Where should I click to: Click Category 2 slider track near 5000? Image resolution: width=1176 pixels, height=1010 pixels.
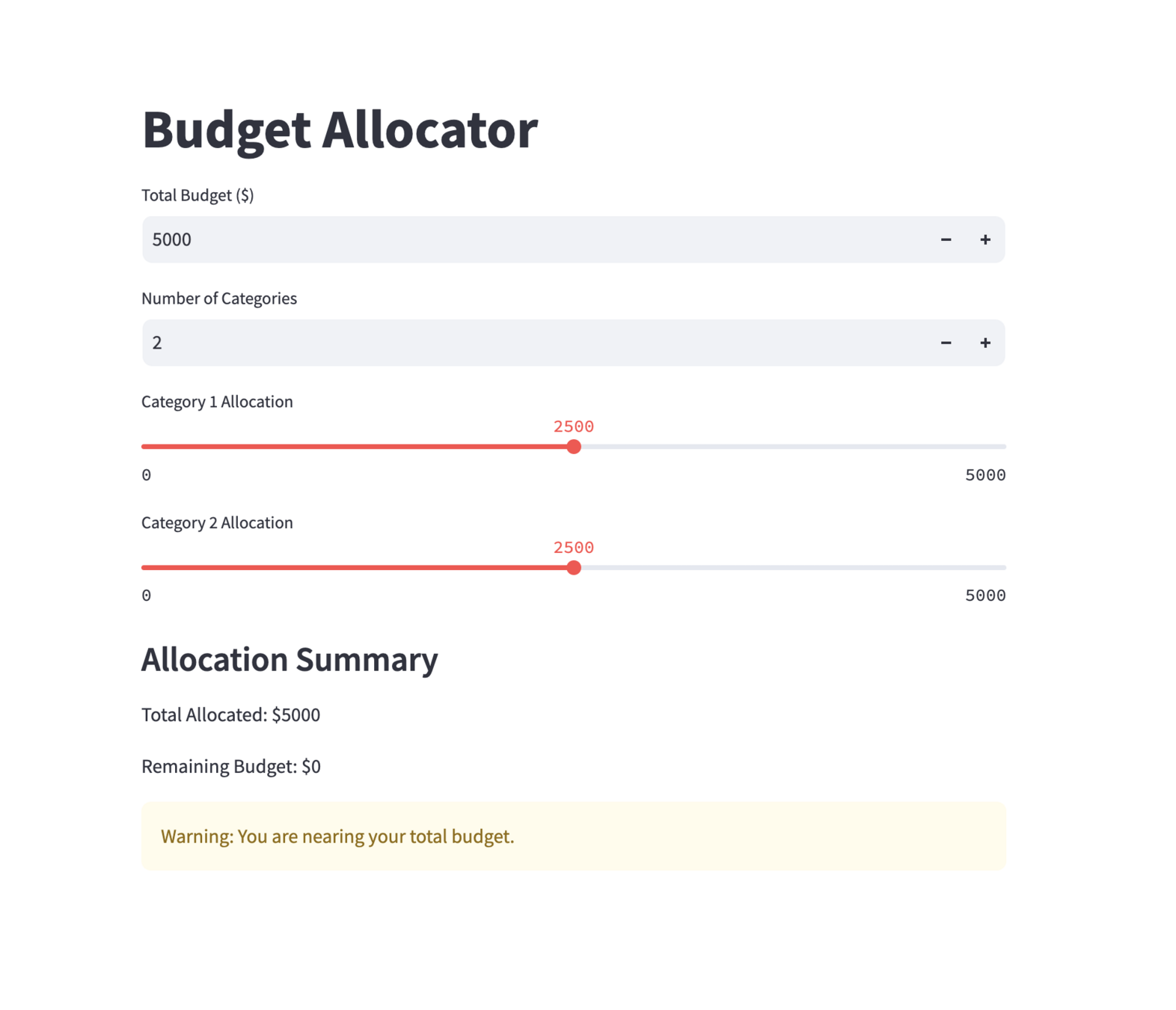(x=995, y=568)
